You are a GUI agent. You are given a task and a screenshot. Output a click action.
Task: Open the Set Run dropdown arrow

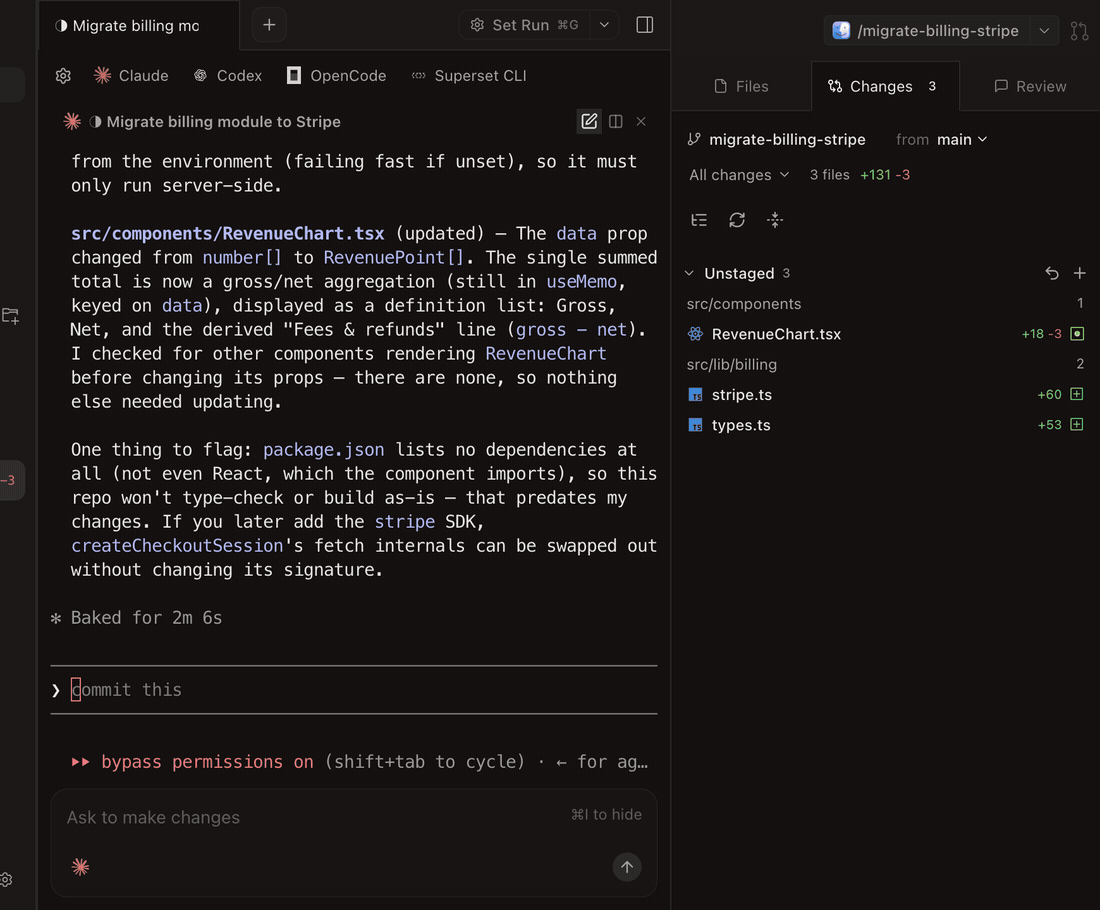[604, 25]
